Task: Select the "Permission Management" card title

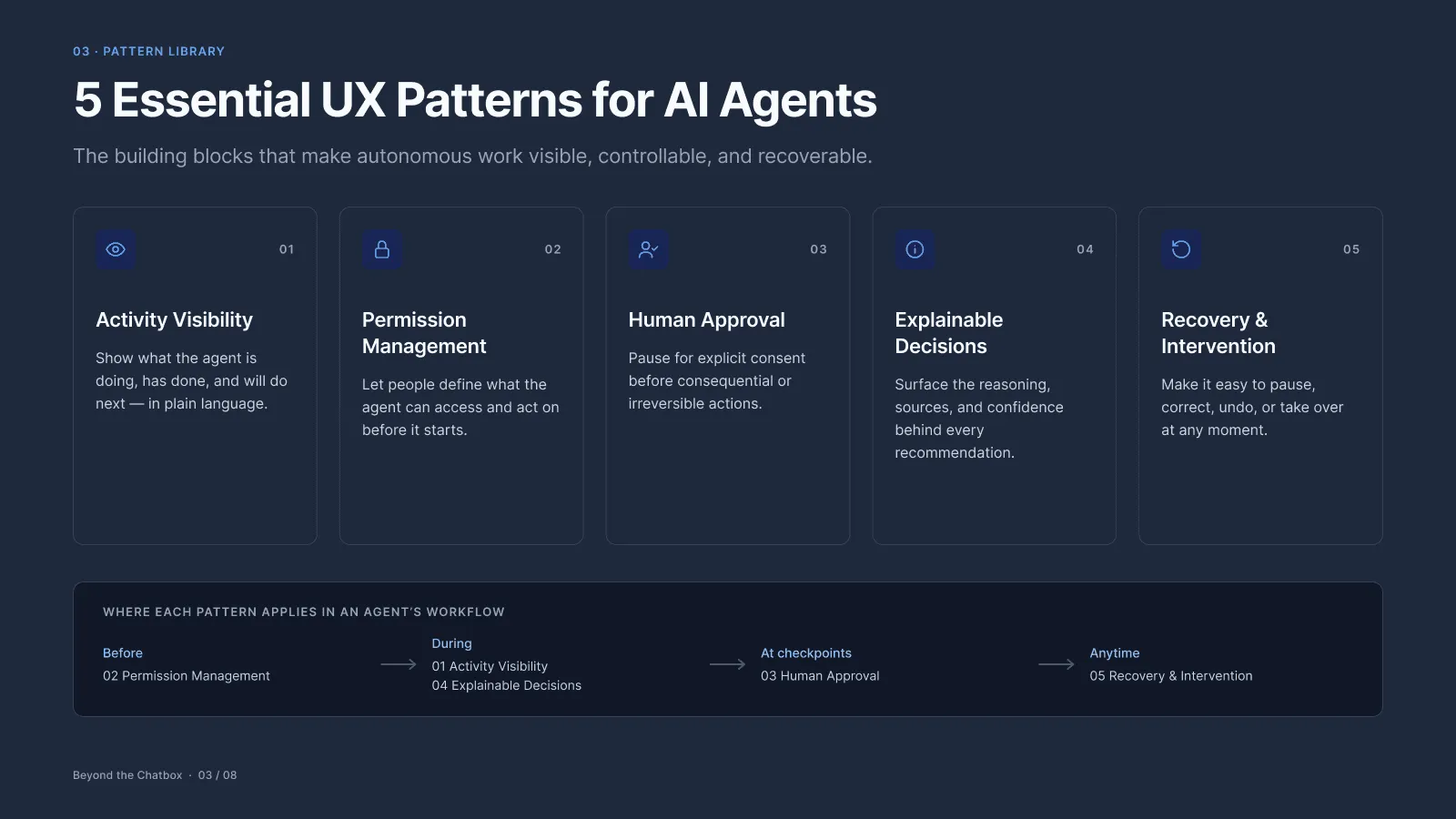Action: [424, 333]
